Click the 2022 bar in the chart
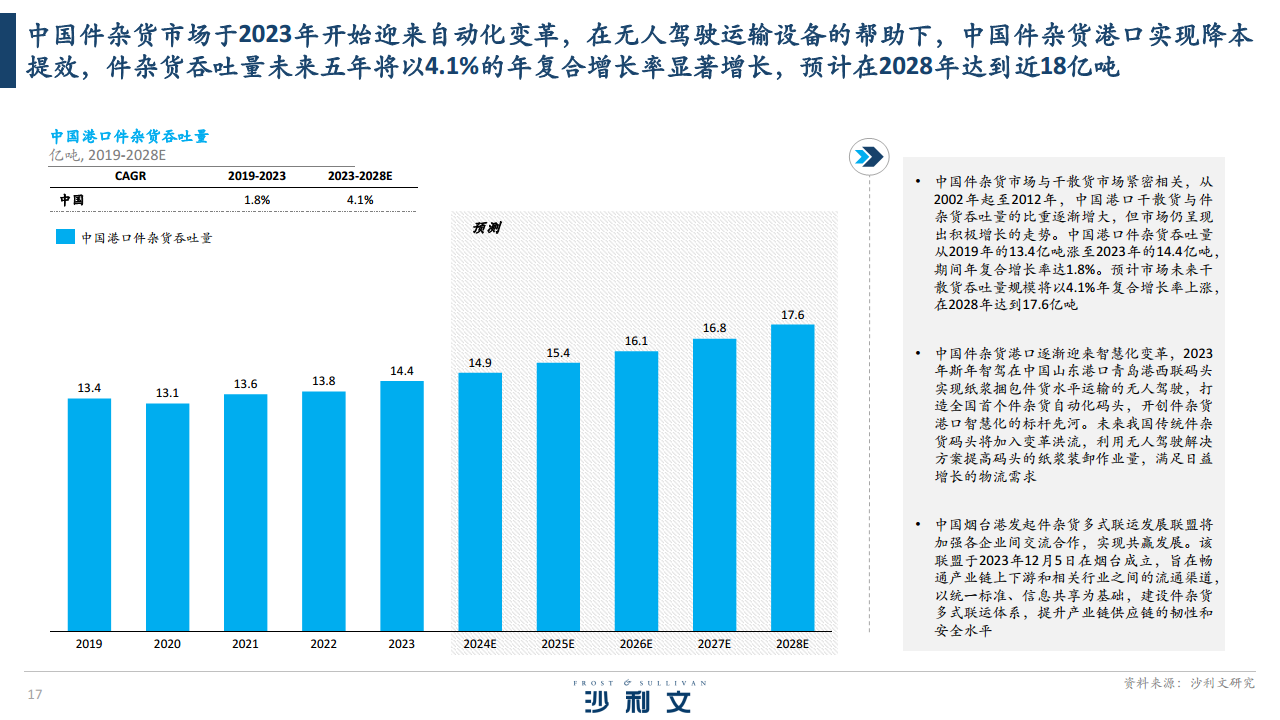Viewport: 1280px width, 720px height. [x=323, y=512]
